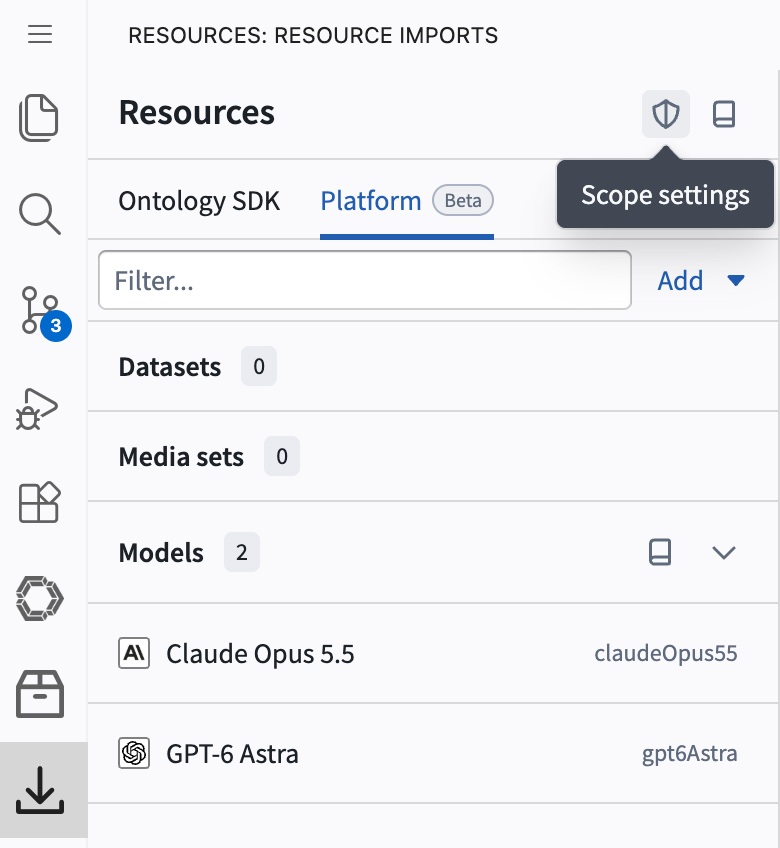Open the Models documentation book icon
This screenshot has height=848, width=780.
click(x=660, y=552)
